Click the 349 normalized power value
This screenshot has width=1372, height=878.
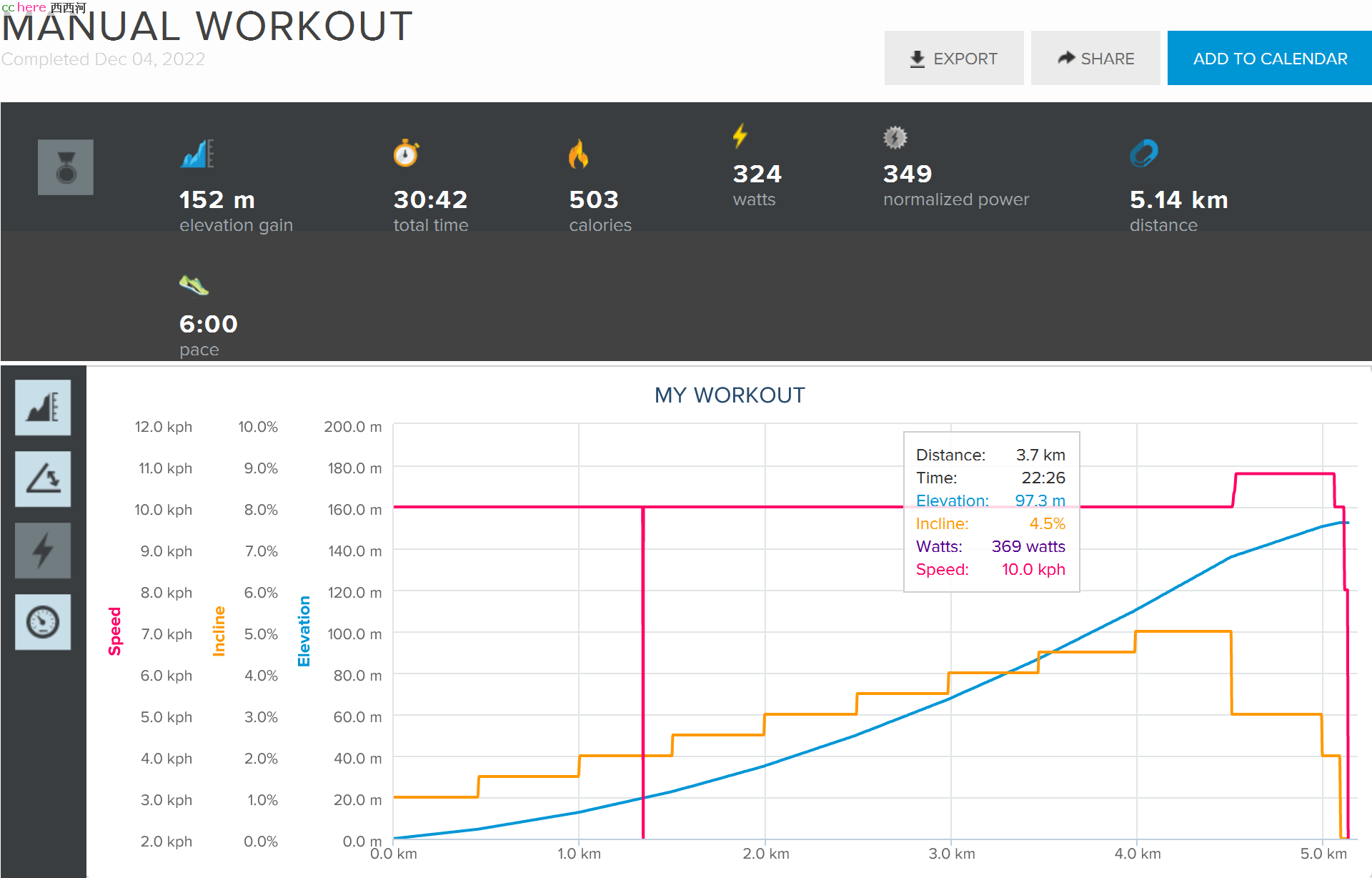click(908, 174)
